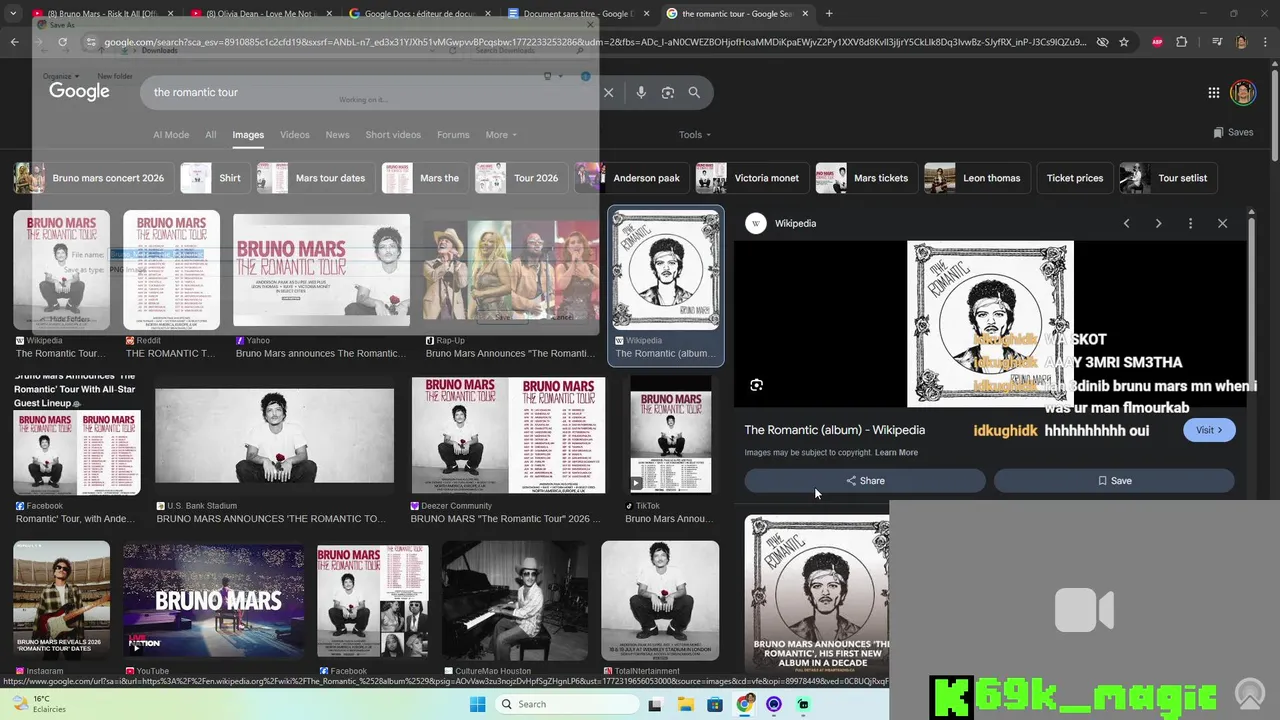The height and width of the screenshot is (720, 1280).
Task: Select the All results tab
Action: pyautogui.click(x=211, y=135)
